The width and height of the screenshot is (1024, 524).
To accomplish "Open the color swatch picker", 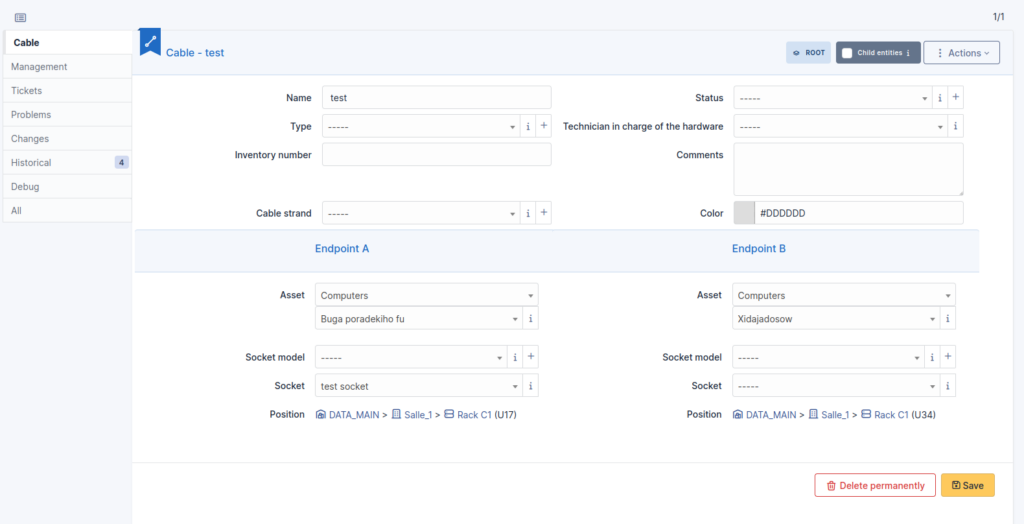I will [x=744, y=212].
